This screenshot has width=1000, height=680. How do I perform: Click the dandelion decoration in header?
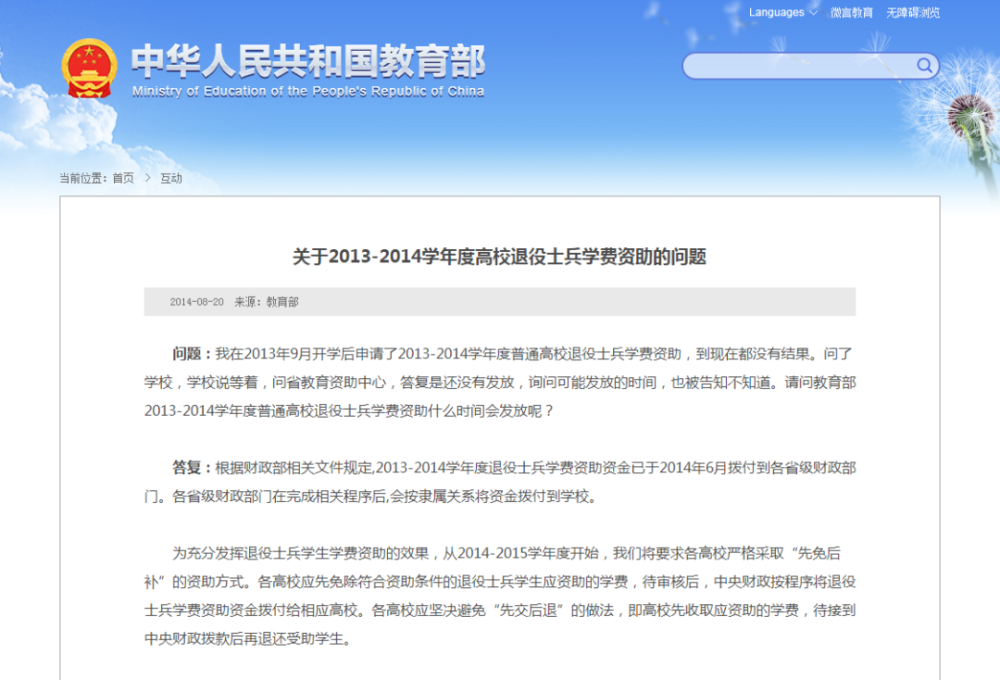pyautogui.click(x=970, y=119)
